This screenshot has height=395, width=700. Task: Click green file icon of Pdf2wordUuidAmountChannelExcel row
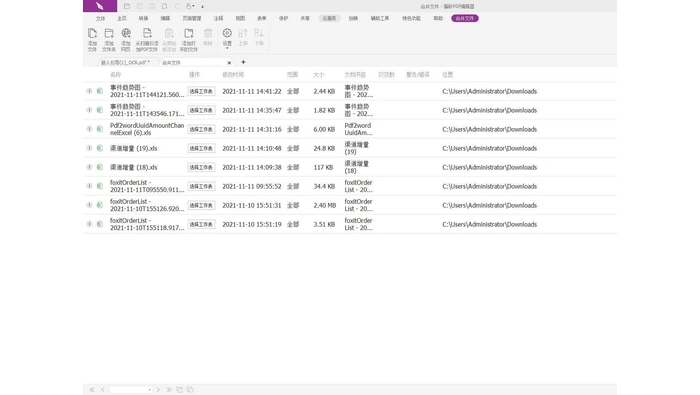coord(100,129)
